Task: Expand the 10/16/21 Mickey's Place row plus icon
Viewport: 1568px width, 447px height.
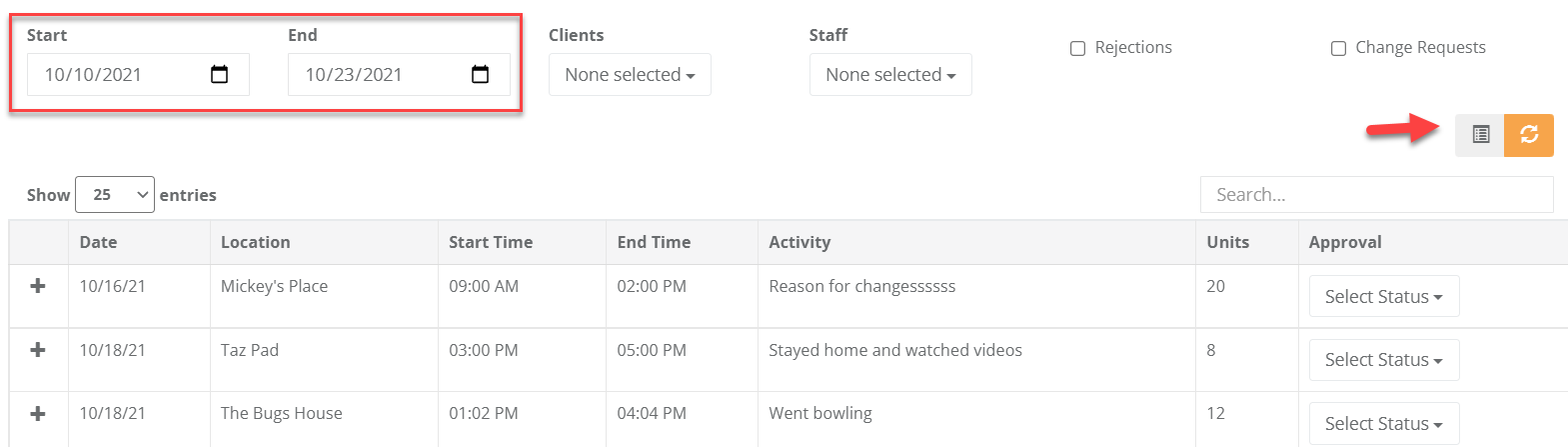Action: [38, 287]
